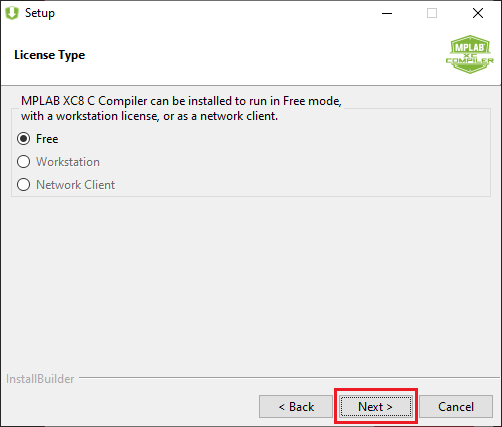The height and width of the screenshot is (427, 502).
Task: Click the License Type heading
Action: click(49, 55)
